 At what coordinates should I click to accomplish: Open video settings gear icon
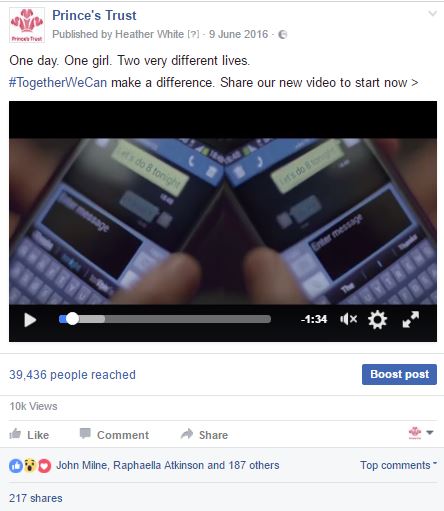click(377, 320)
